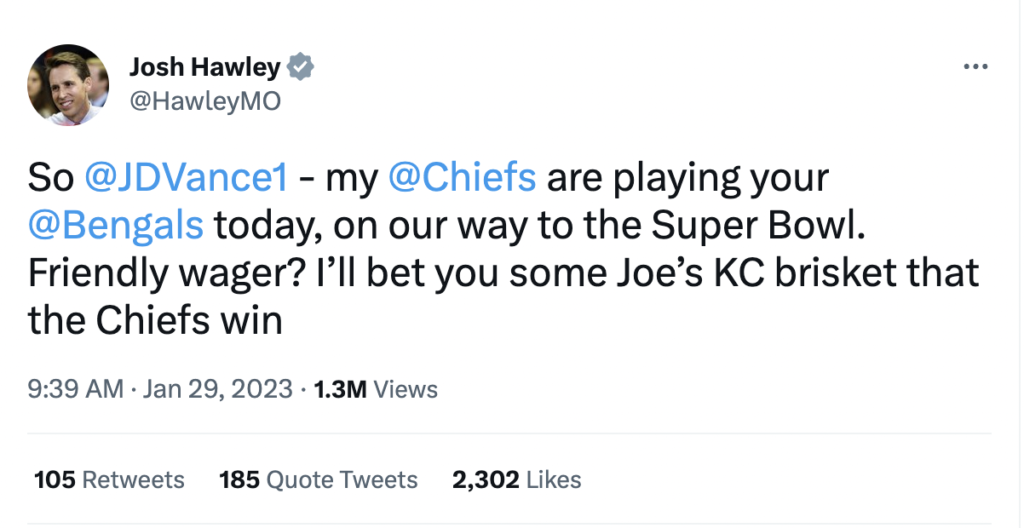Click the Jan 29, 2023 date

[x=218, y=389]
